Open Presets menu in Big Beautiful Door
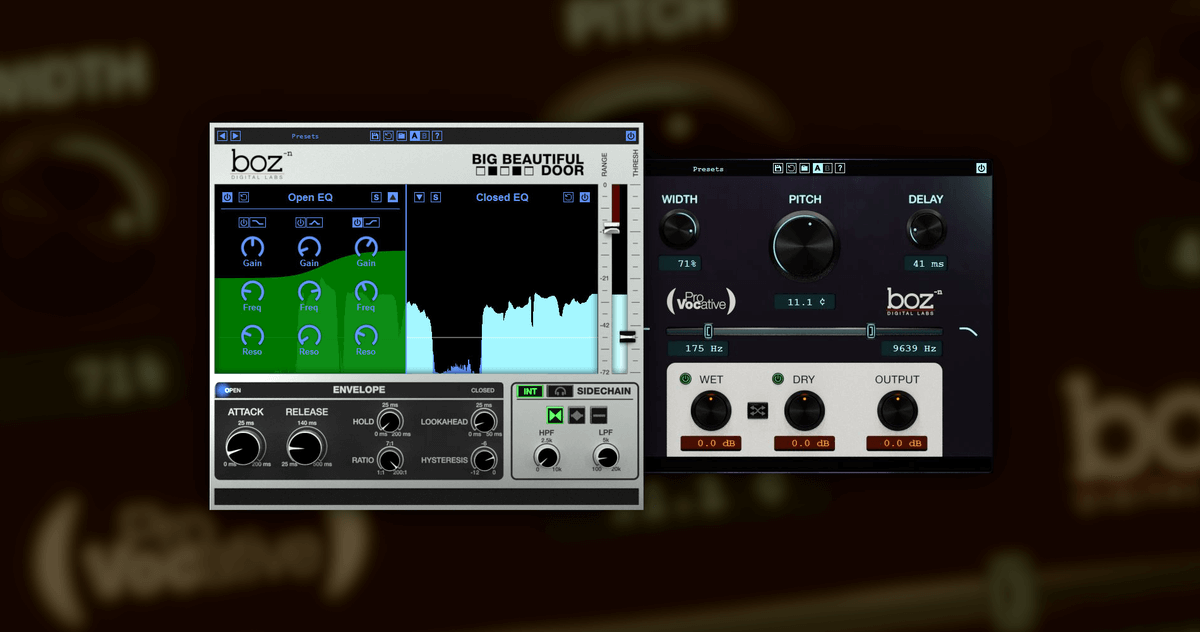Image resolution: width=1200 pixels, height=632 pixels. coord(305,136)
